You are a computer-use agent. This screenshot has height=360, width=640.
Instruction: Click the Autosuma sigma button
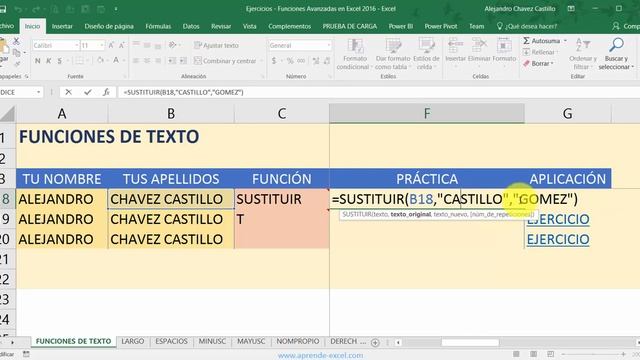[x=542, y=41]
